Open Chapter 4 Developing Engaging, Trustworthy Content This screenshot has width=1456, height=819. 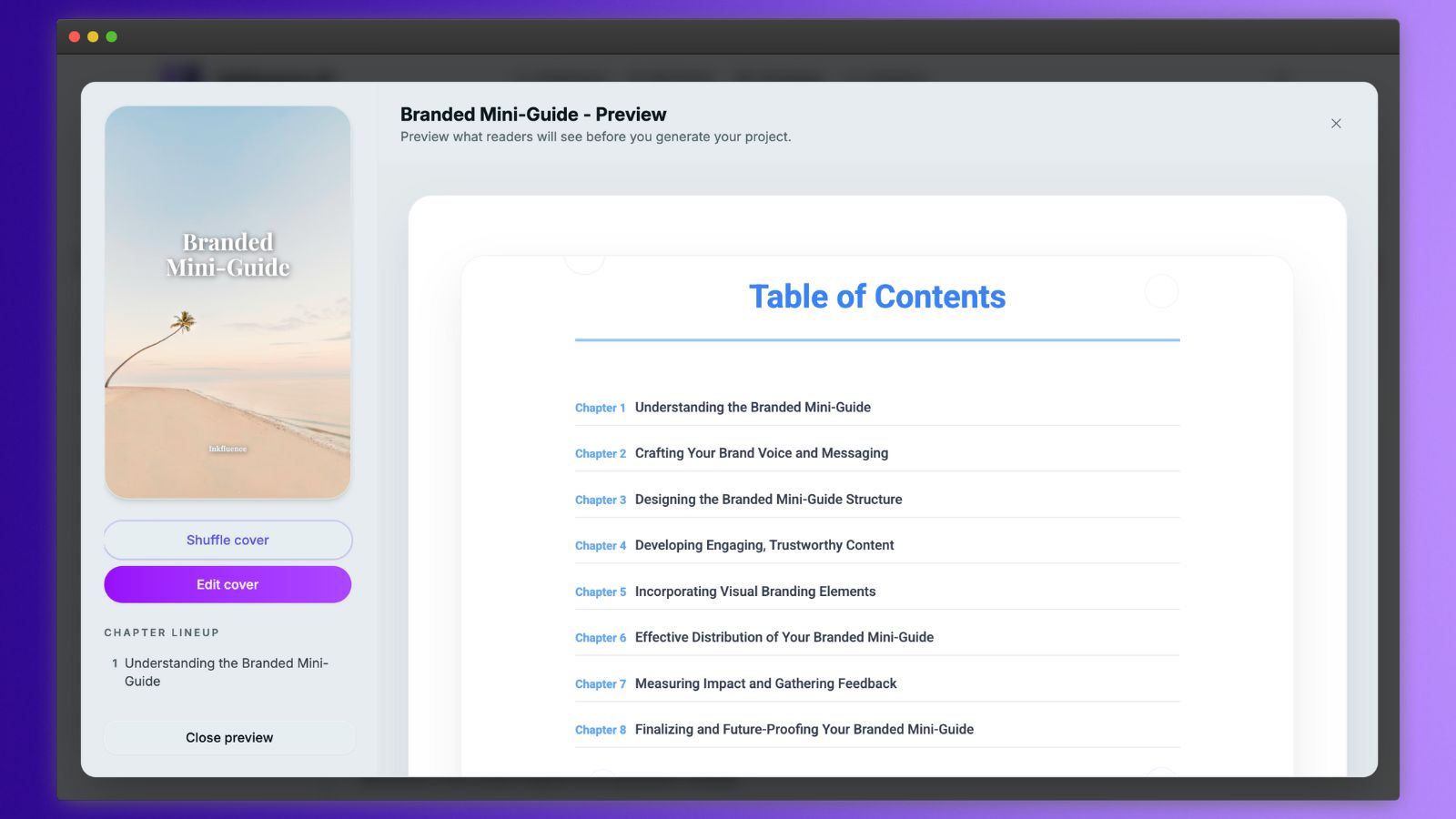click(763, 544)
